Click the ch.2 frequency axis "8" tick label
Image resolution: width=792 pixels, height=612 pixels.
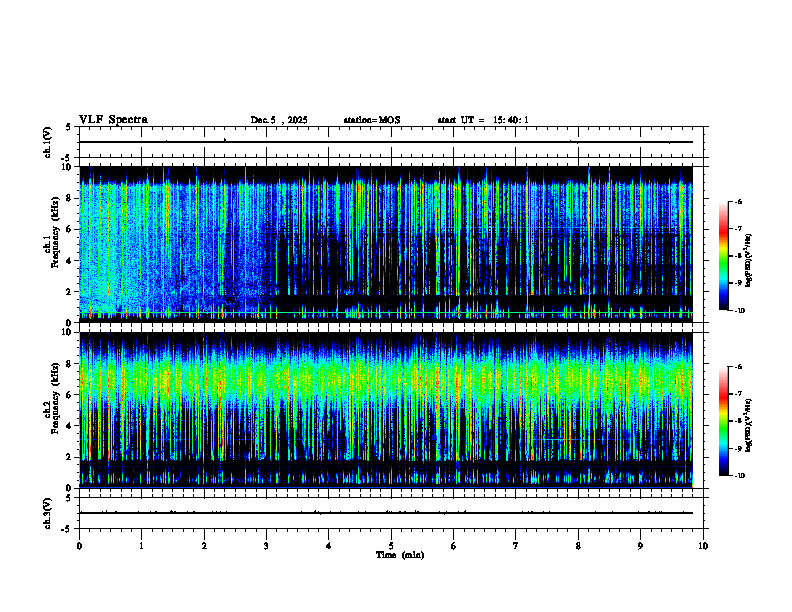tap(69, 364)
